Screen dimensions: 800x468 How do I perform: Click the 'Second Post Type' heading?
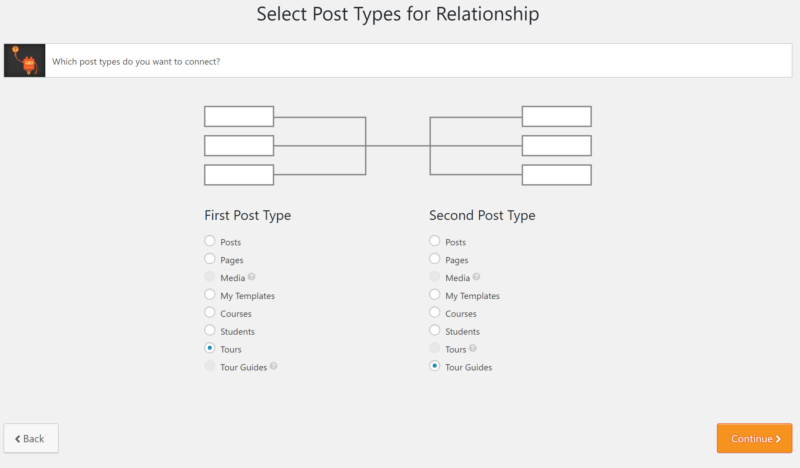pyautogui.click(x=482, y=215)
